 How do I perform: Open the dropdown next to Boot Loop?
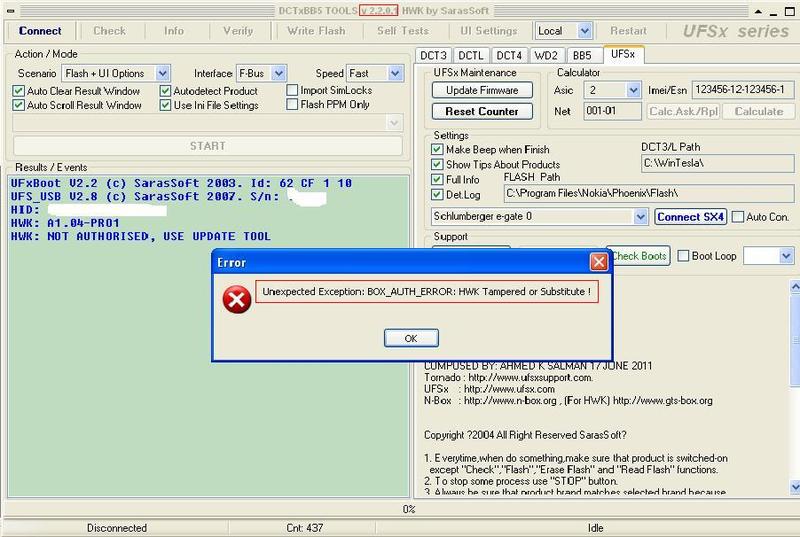point(786,256)
